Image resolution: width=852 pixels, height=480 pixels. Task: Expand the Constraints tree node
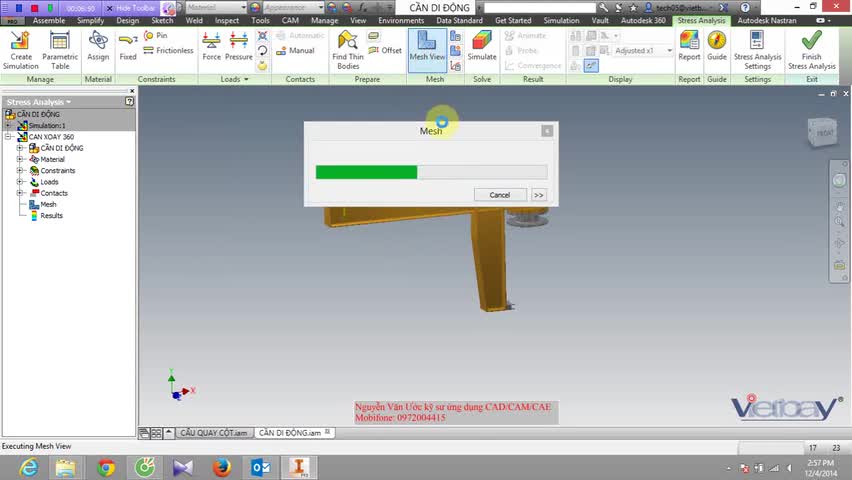pyautogui.click(x=20, y=171)
